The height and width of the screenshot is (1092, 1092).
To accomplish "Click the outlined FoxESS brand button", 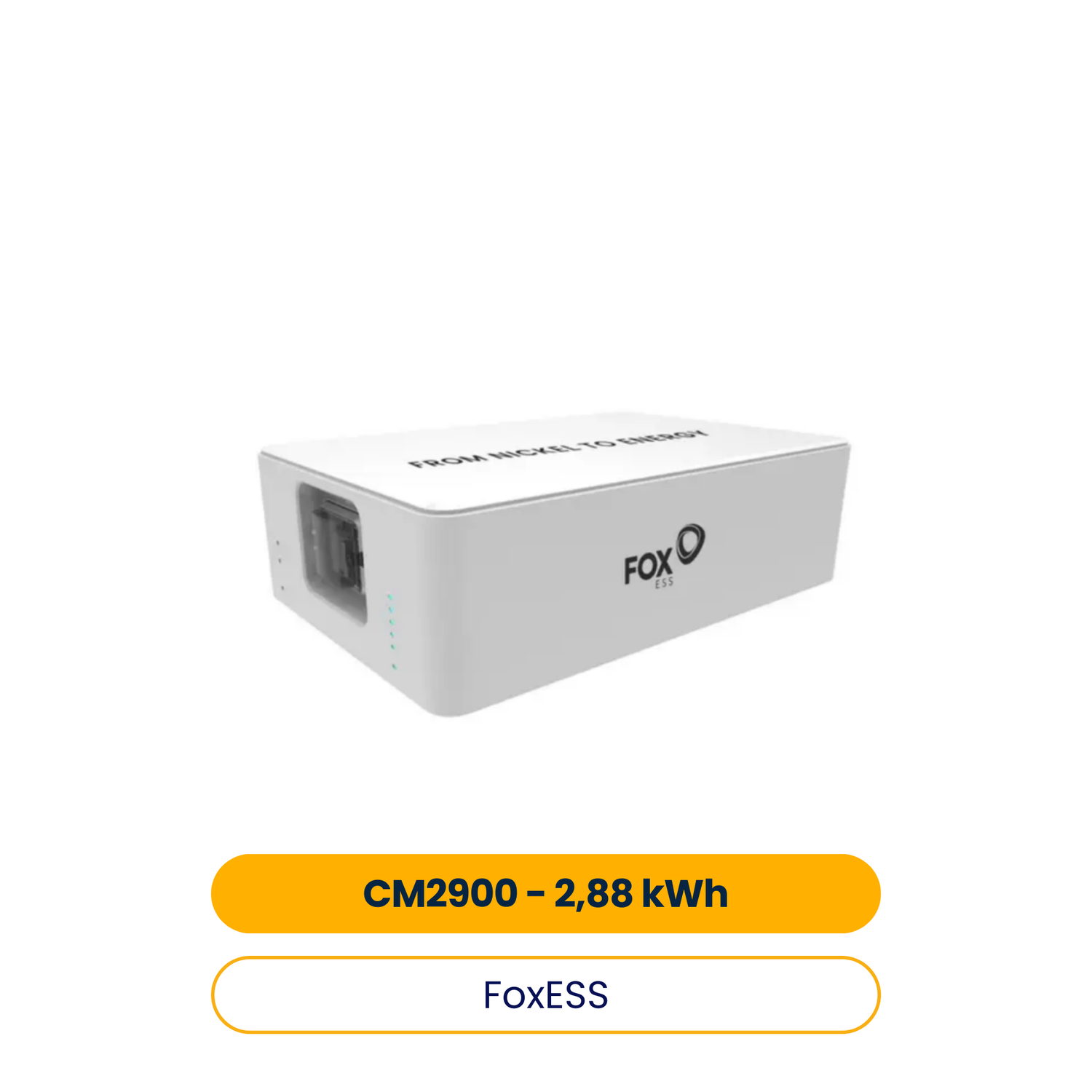I will [546, 994].
